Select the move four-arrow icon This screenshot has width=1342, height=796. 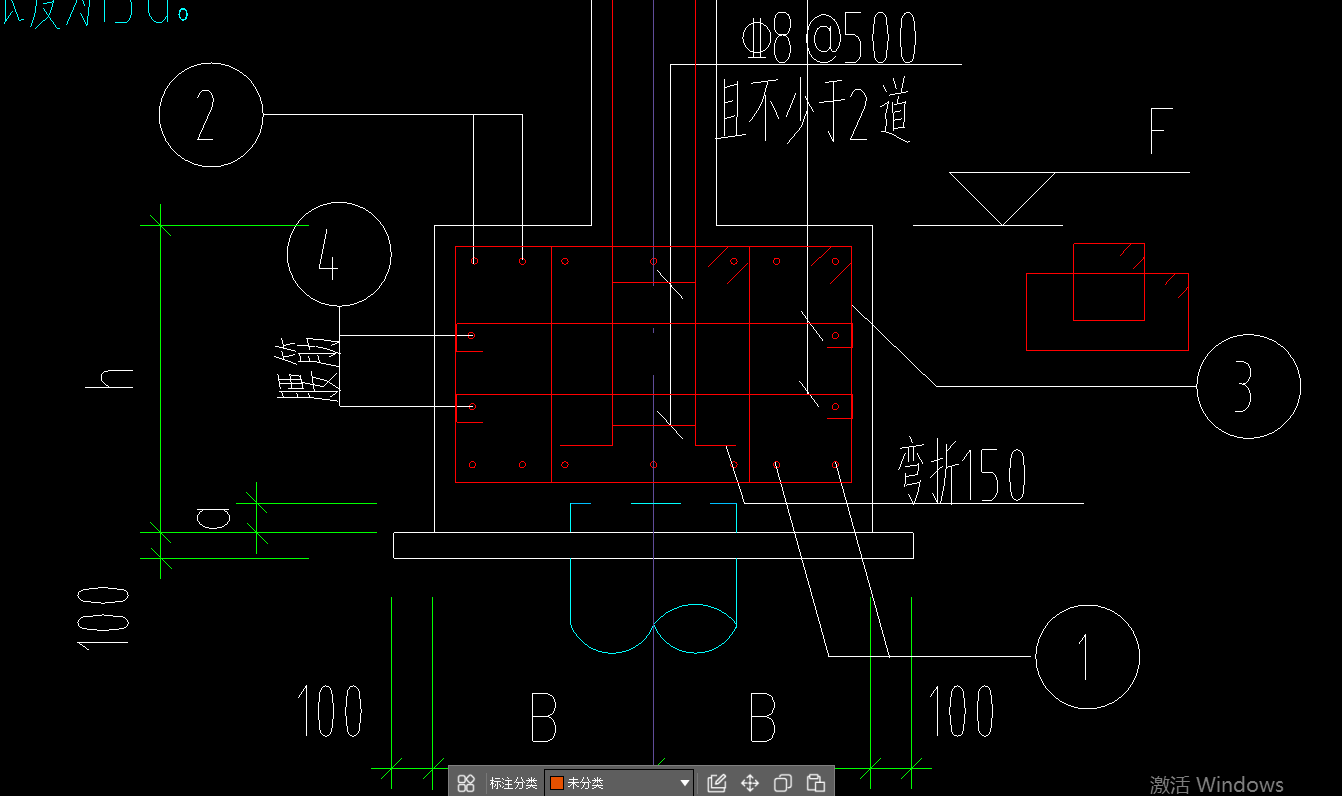tap(750, 783)
